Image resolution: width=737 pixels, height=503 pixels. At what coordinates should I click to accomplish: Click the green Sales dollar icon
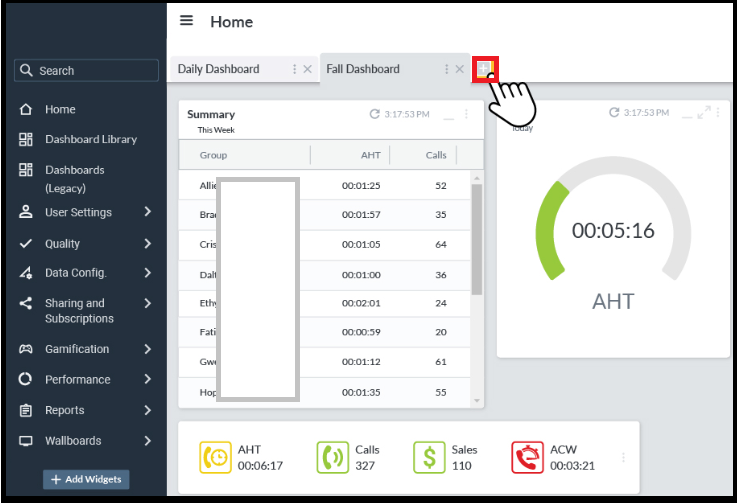[x=429, y=457]
